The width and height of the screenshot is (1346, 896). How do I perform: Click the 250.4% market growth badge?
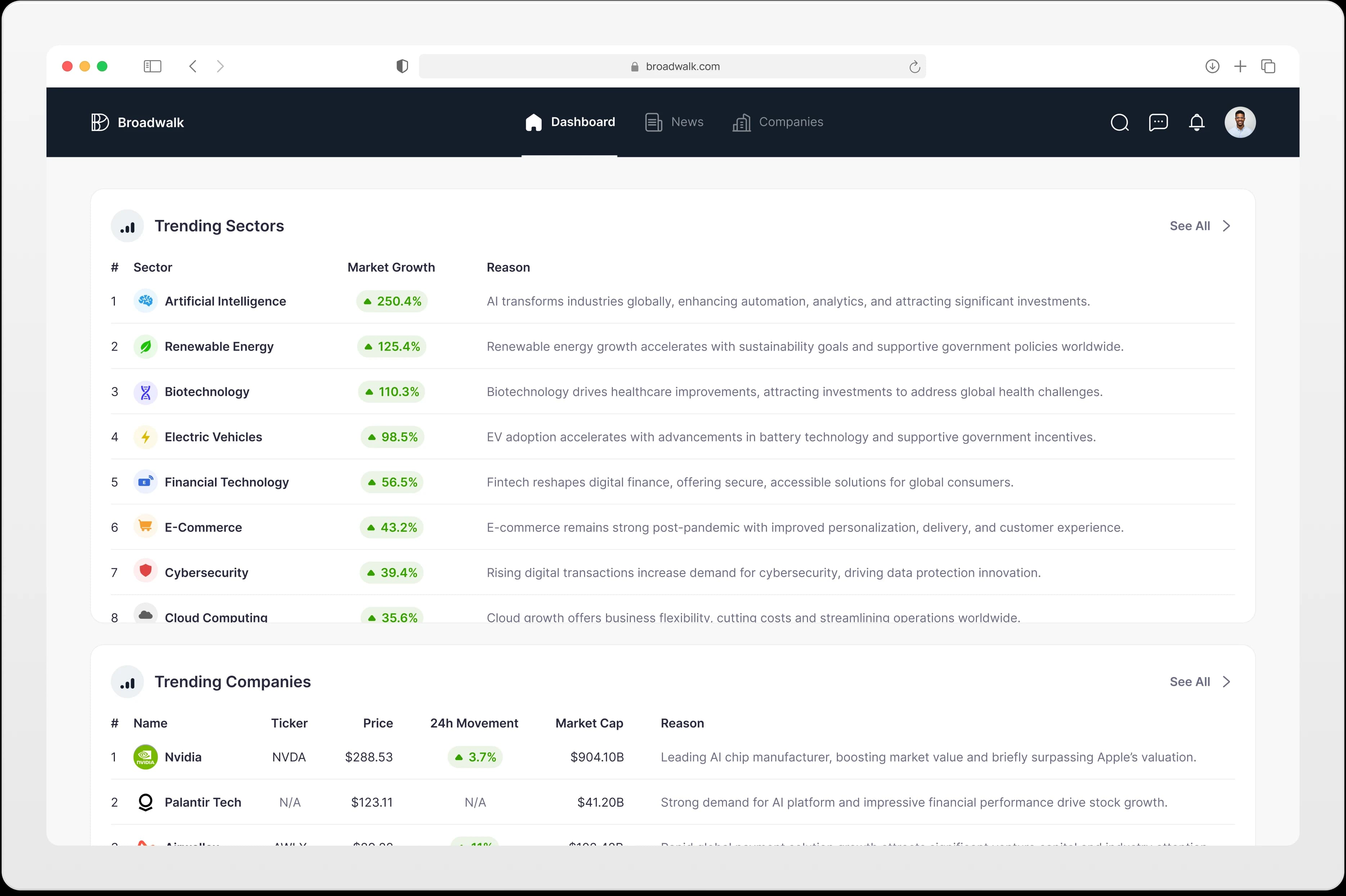click(392, 301)
